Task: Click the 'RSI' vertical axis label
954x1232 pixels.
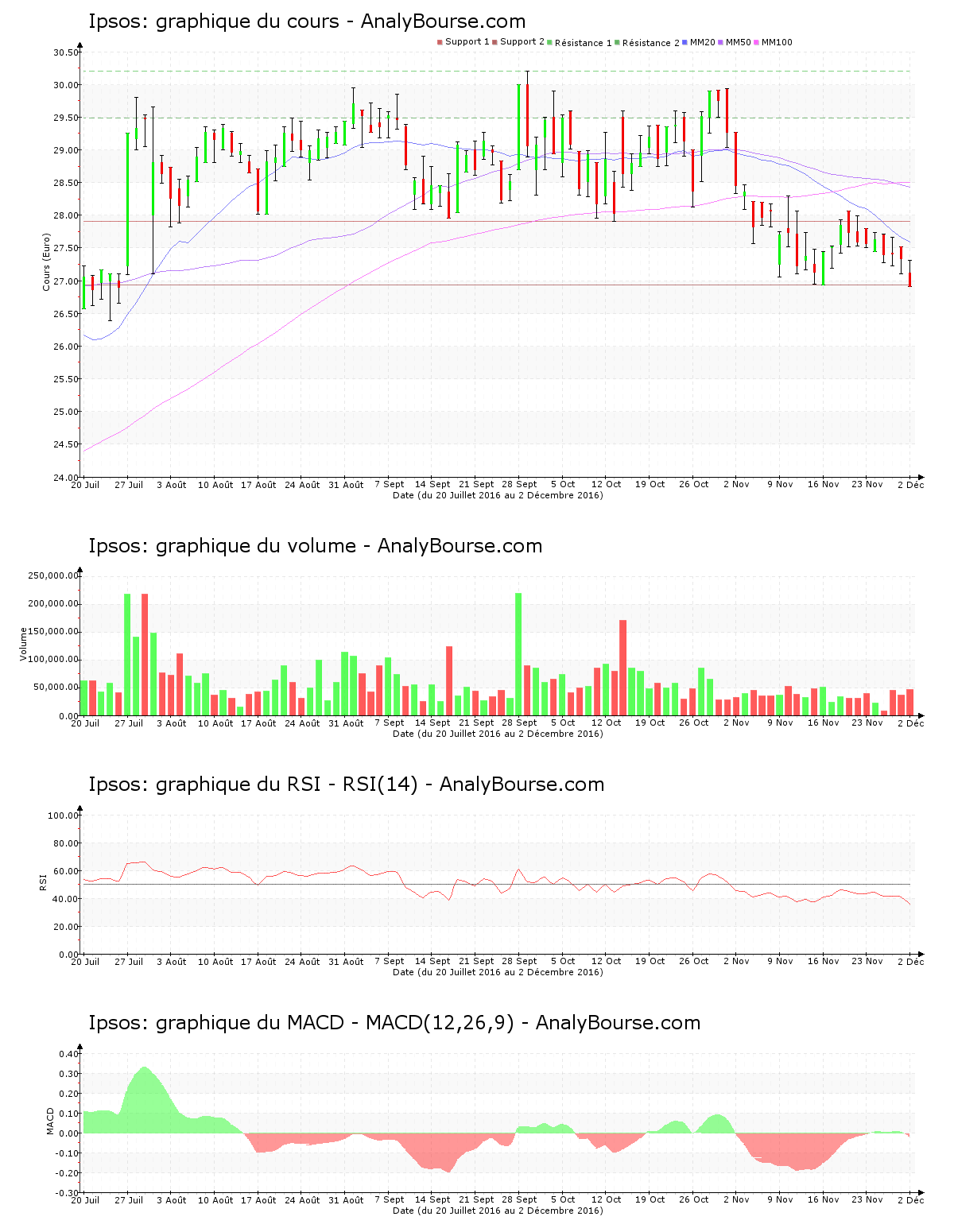Action: click(43, 881)
